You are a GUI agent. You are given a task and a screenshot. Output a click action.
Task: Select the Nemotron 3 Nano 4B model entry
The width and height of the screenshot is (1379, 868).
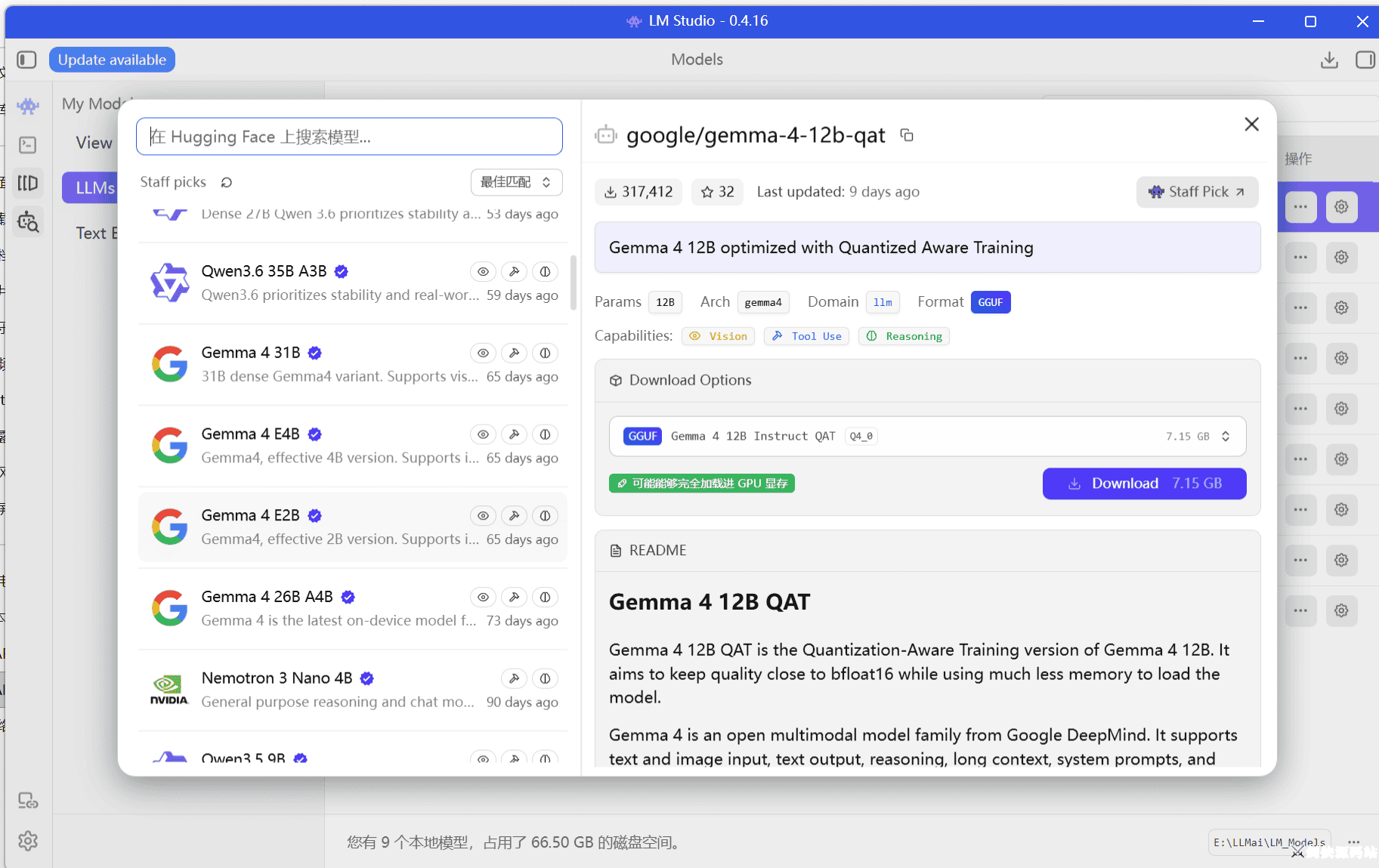pyautogui.click(x=353, y=690)
